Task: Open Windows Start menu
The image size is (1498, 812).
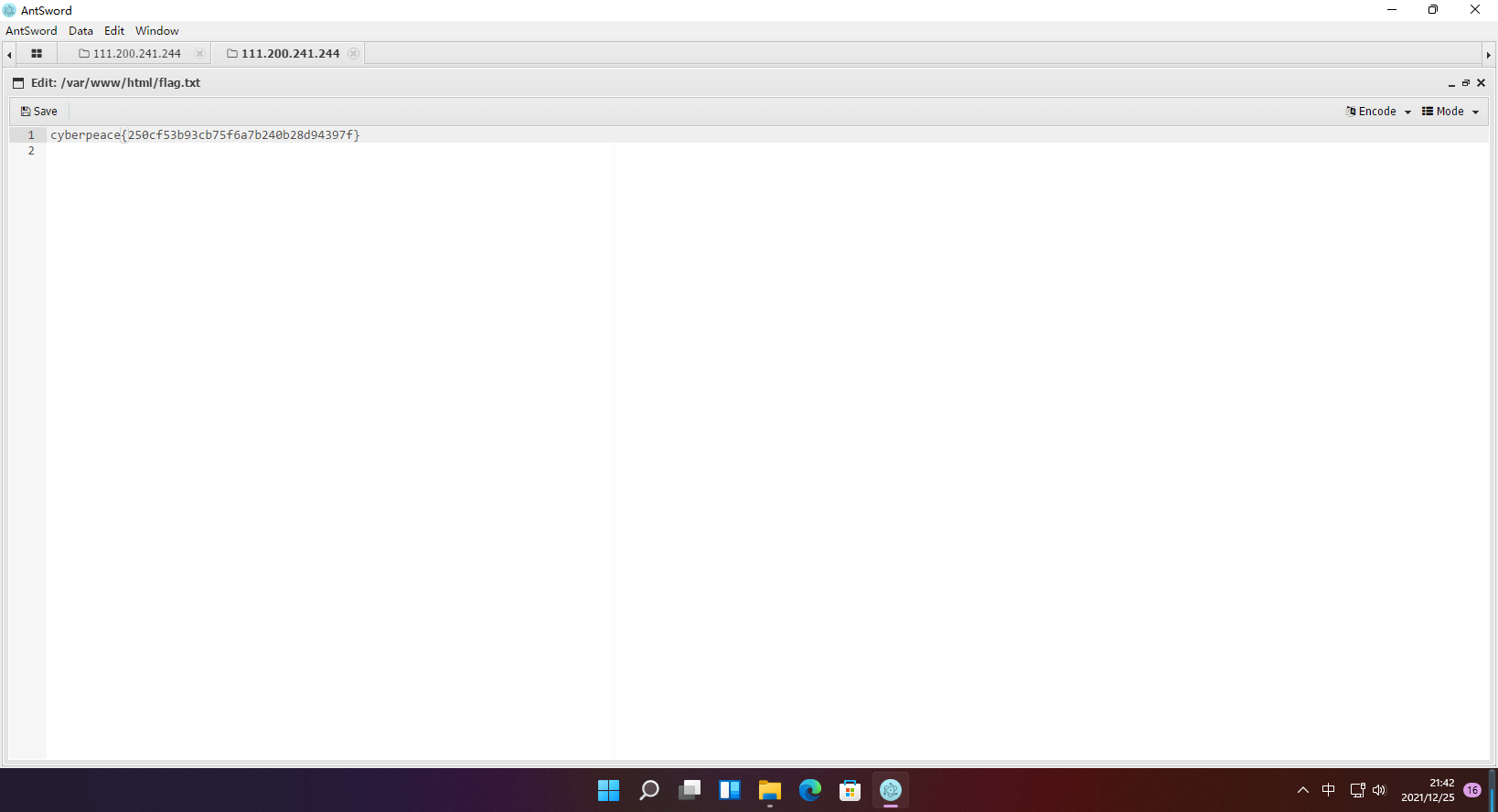Action: [609, 790]
